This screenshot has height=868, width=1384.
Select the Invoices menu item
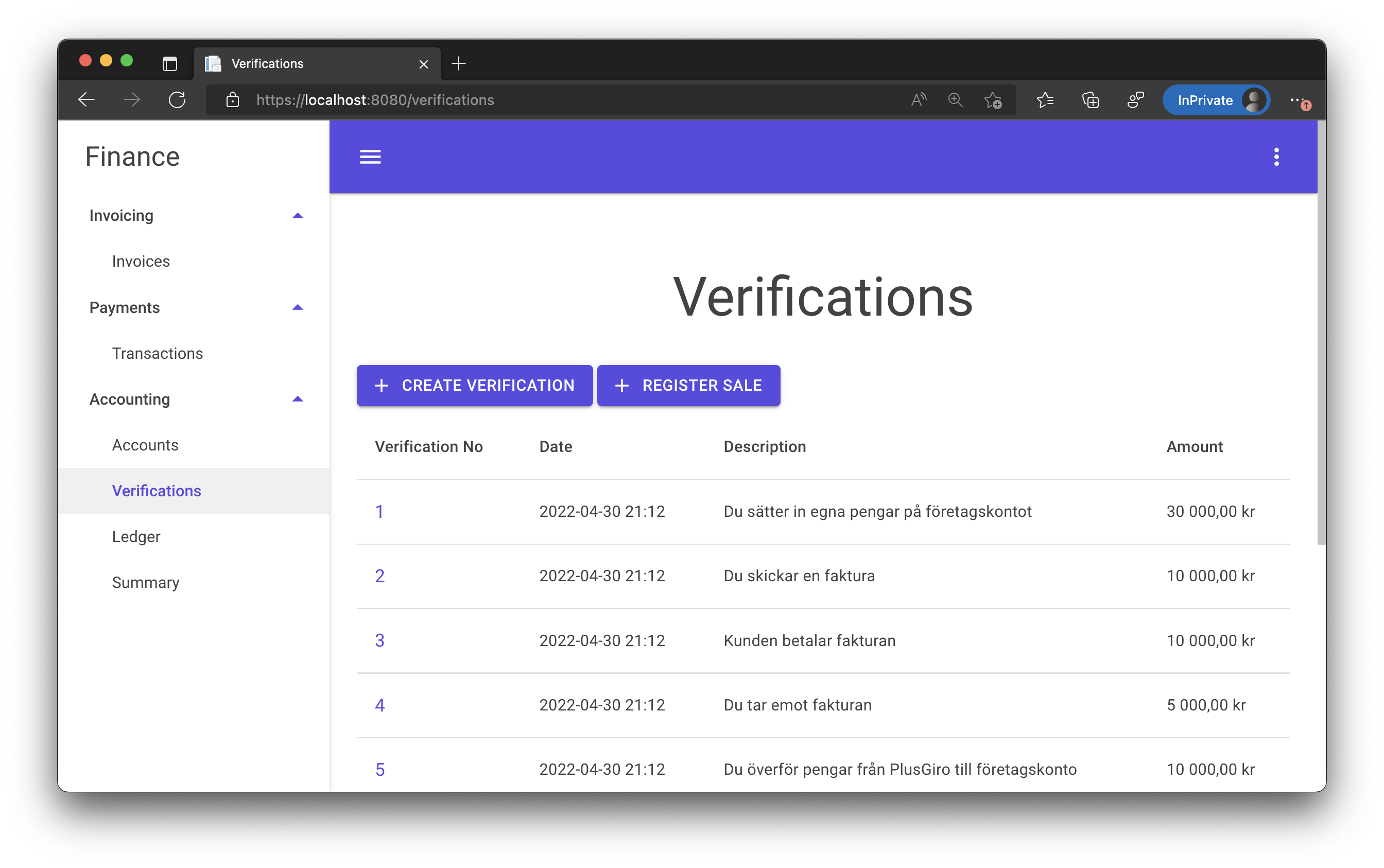coord(141,261)
